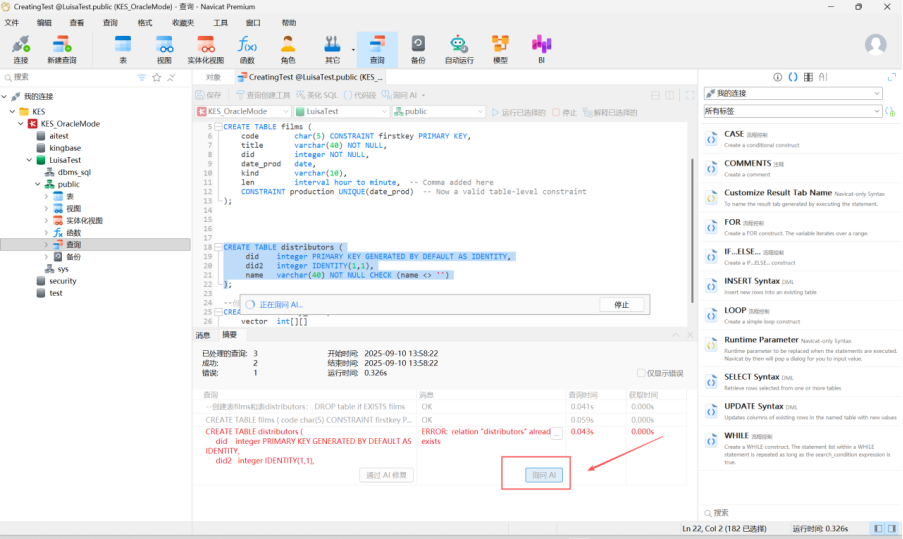Click the 连接 (Connection) toolbar icon

click(x=21, y=48)
